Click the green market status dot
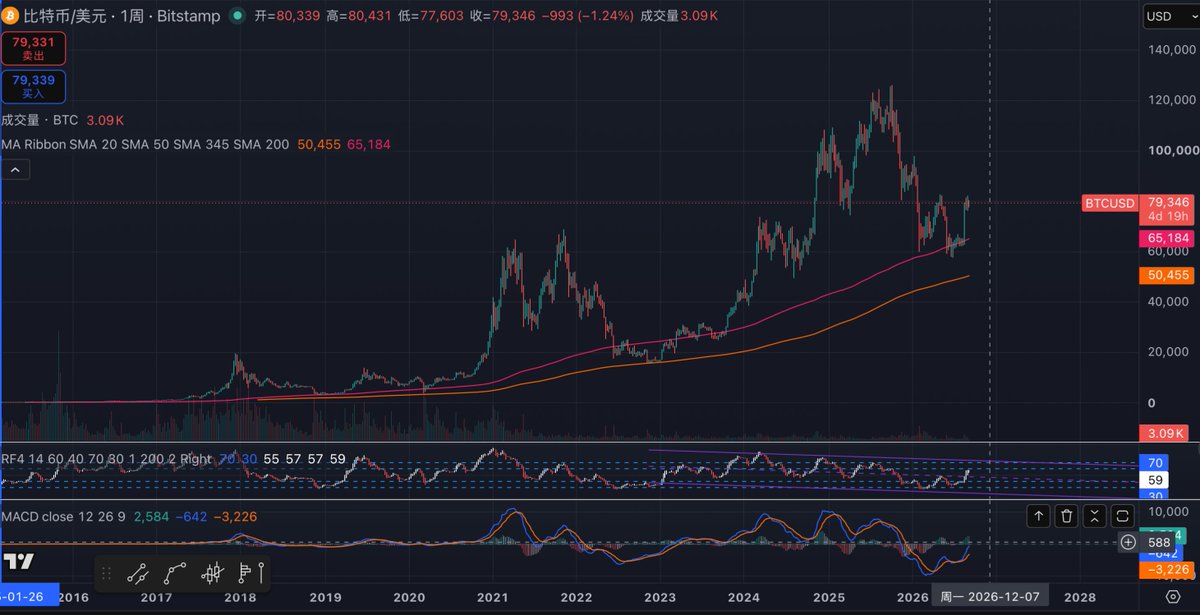Viewport: 1200px width, 615px height. [235, 16]
